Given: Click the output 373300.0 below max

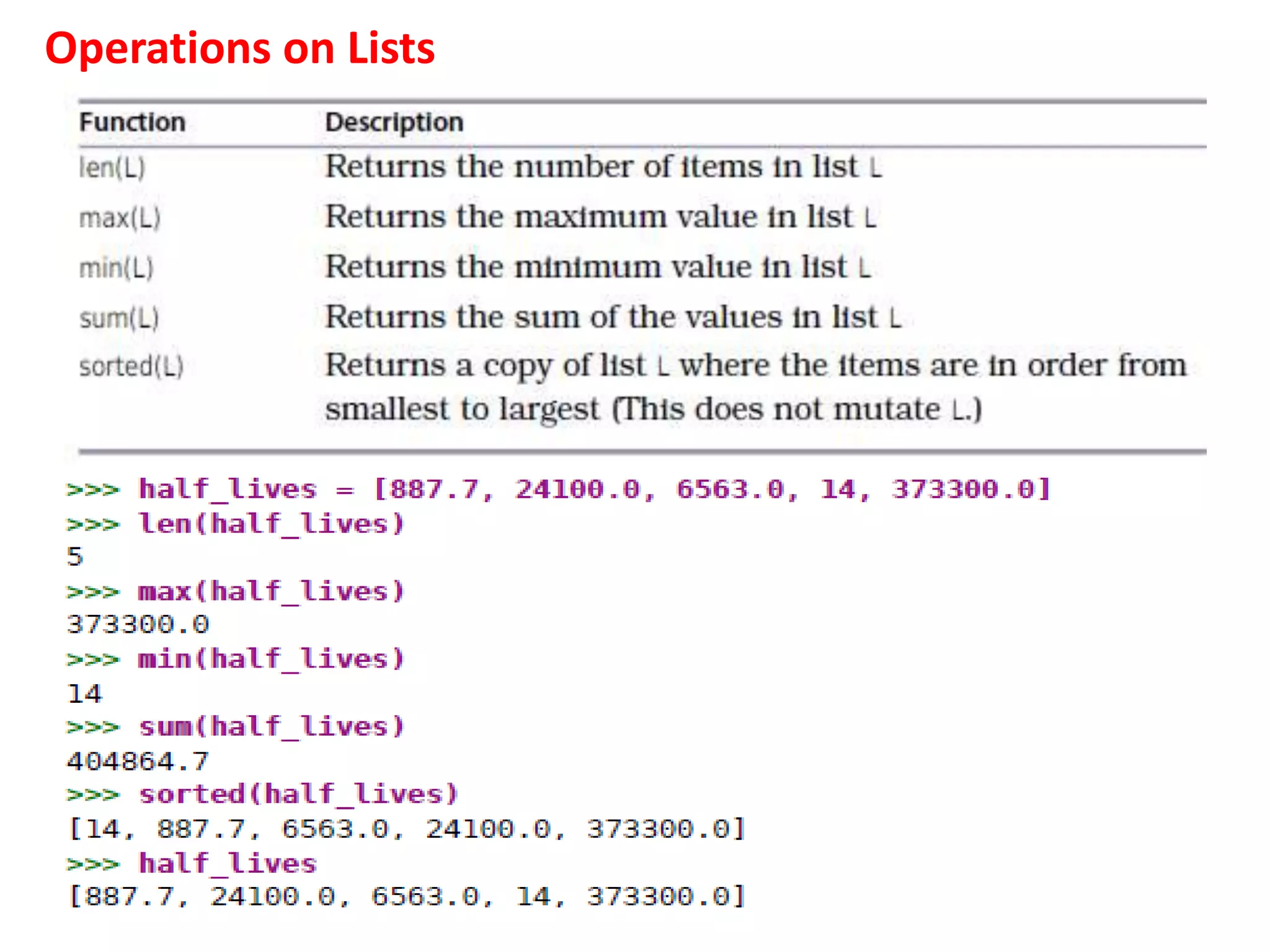Looking at the screenshot, I should (x=138, y=624).
